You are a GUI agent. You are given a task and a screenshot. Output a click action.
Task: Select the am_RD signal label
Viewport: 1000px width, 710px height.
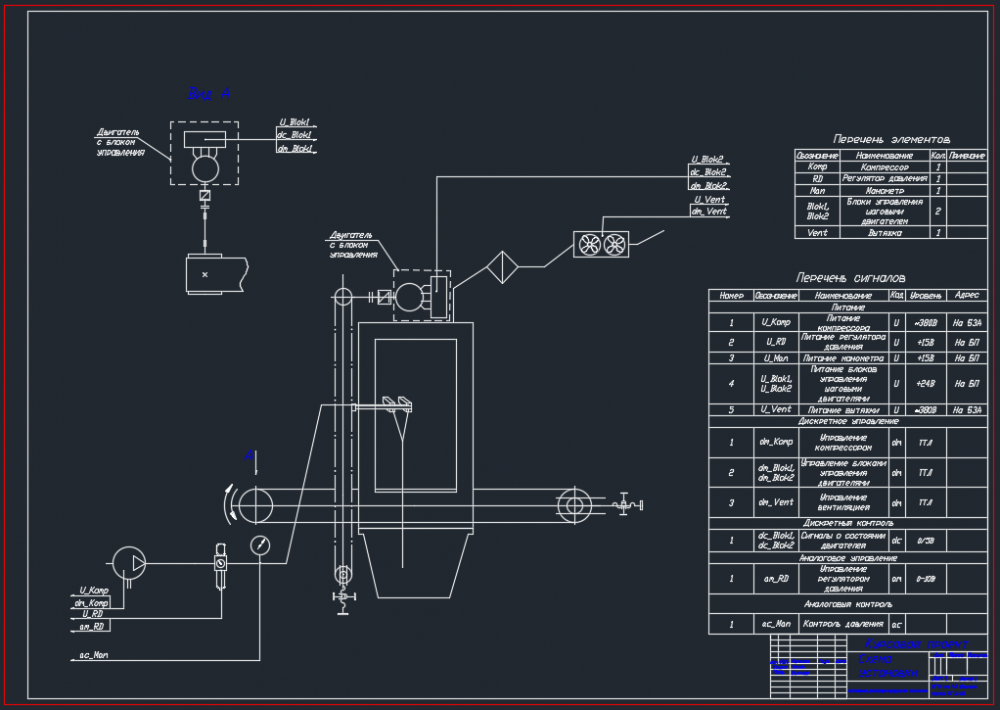(91, 626)
